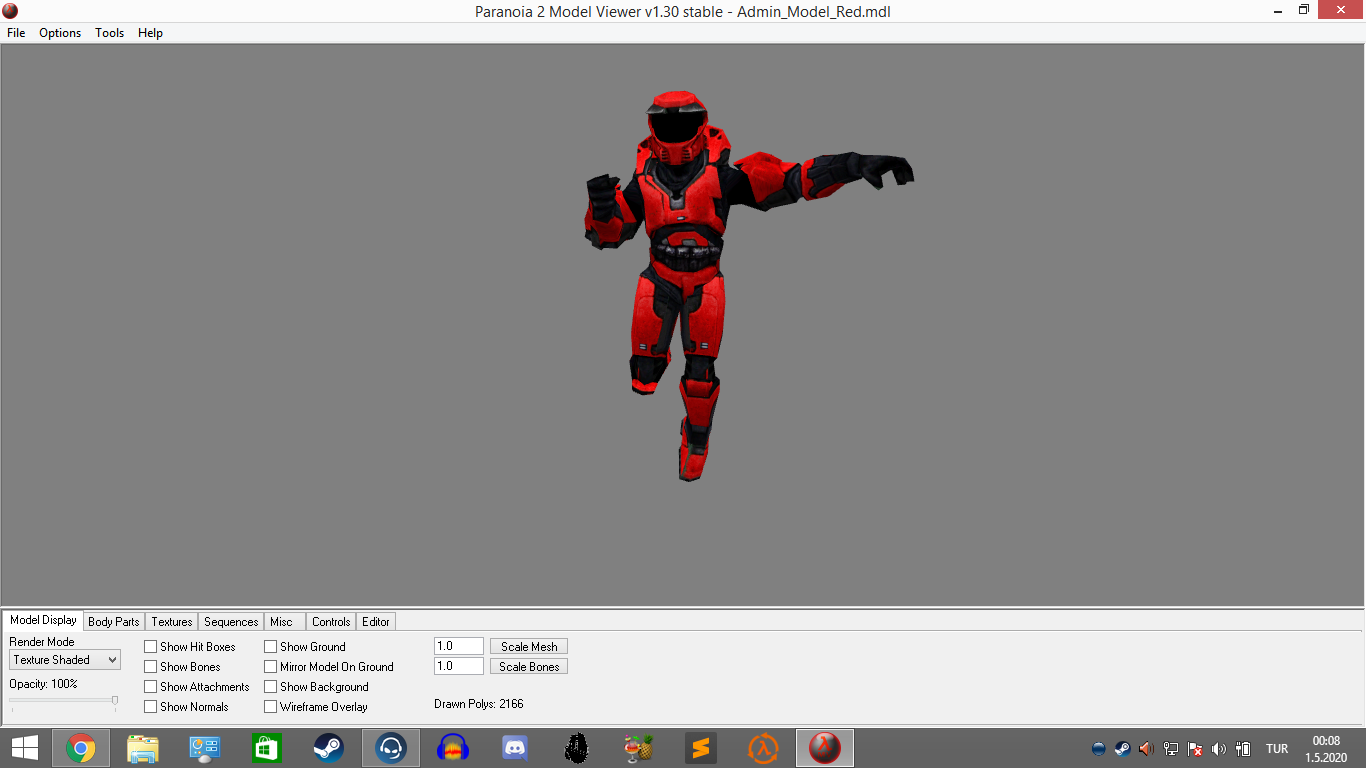Image resolution: width=1366 pixels, height=768 pixels.
Task: Click the 'Drawn Polys: 2166' text
Action: [479, 704]
